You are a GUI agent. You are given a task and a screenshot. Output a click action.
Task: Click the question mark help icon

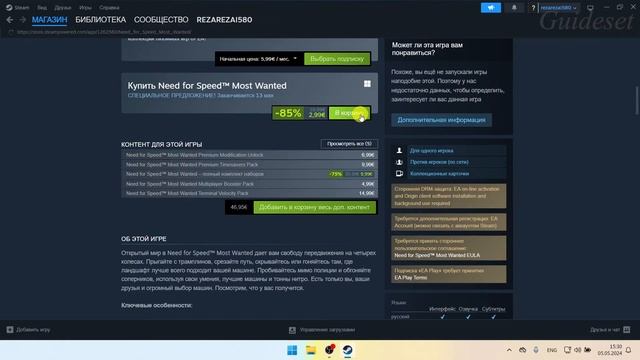(533, 8)
